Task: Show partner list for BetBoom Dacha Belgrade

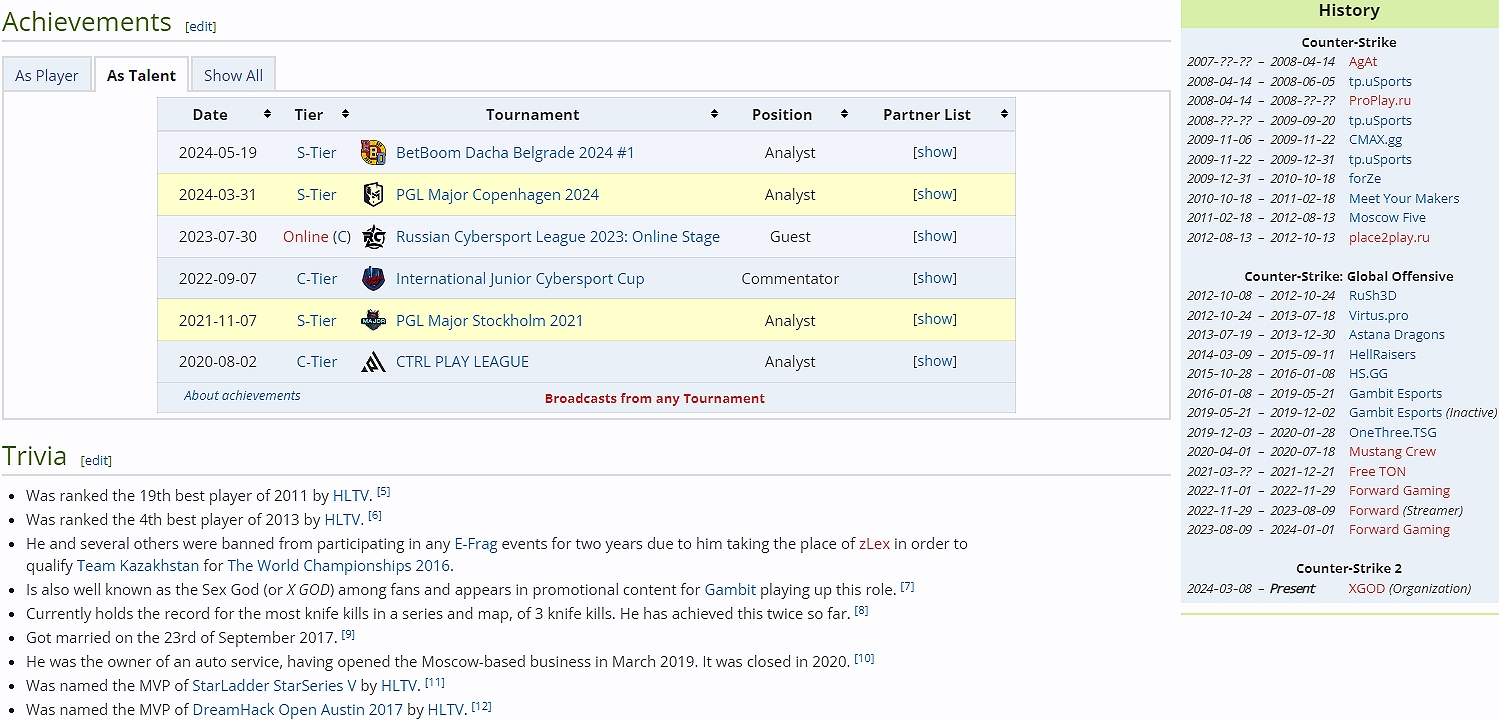Action: click(935, 152)
